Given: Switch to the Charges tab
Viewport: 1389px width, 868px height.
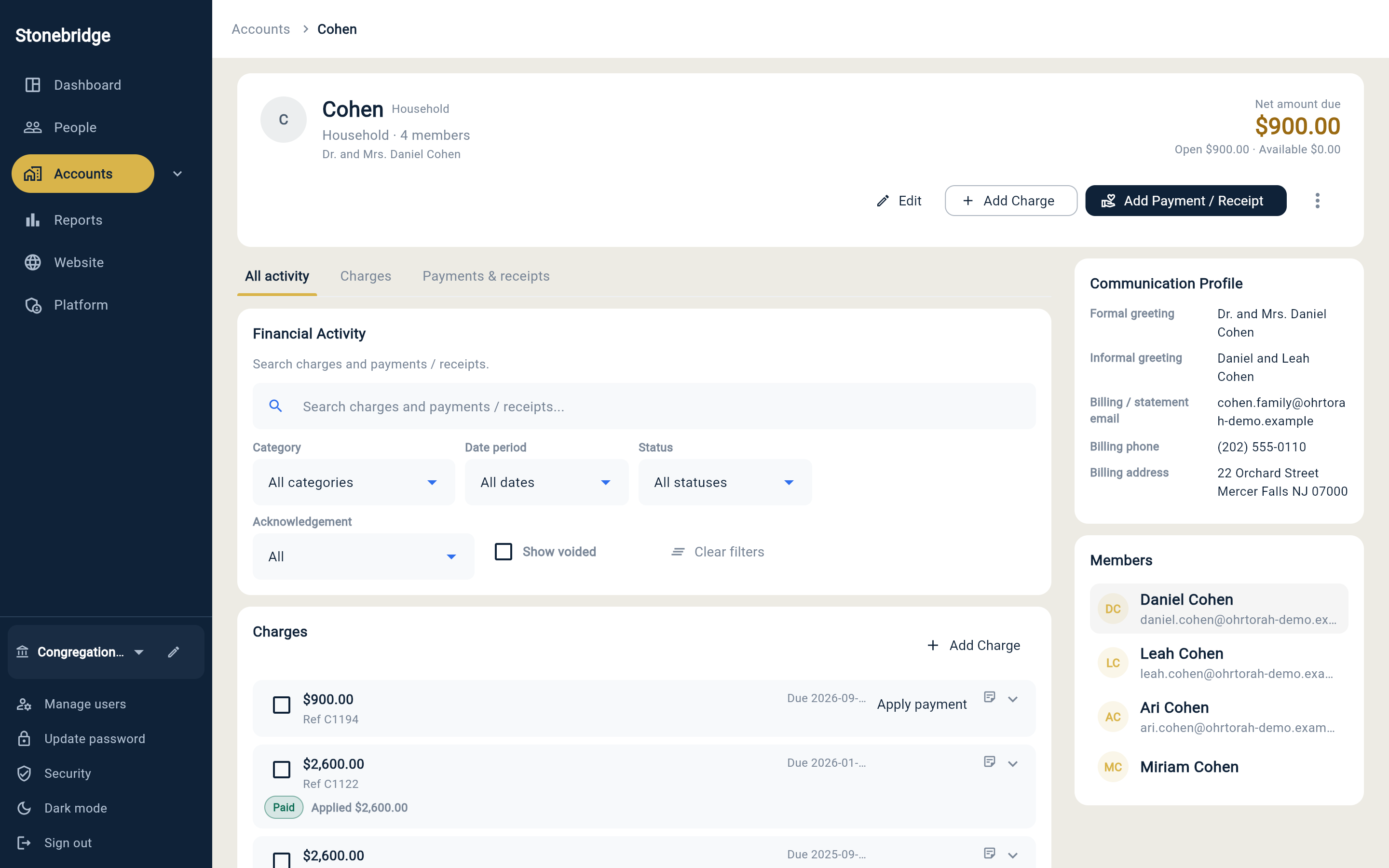Looking at the screenshot, I should (x=366, y=276).
